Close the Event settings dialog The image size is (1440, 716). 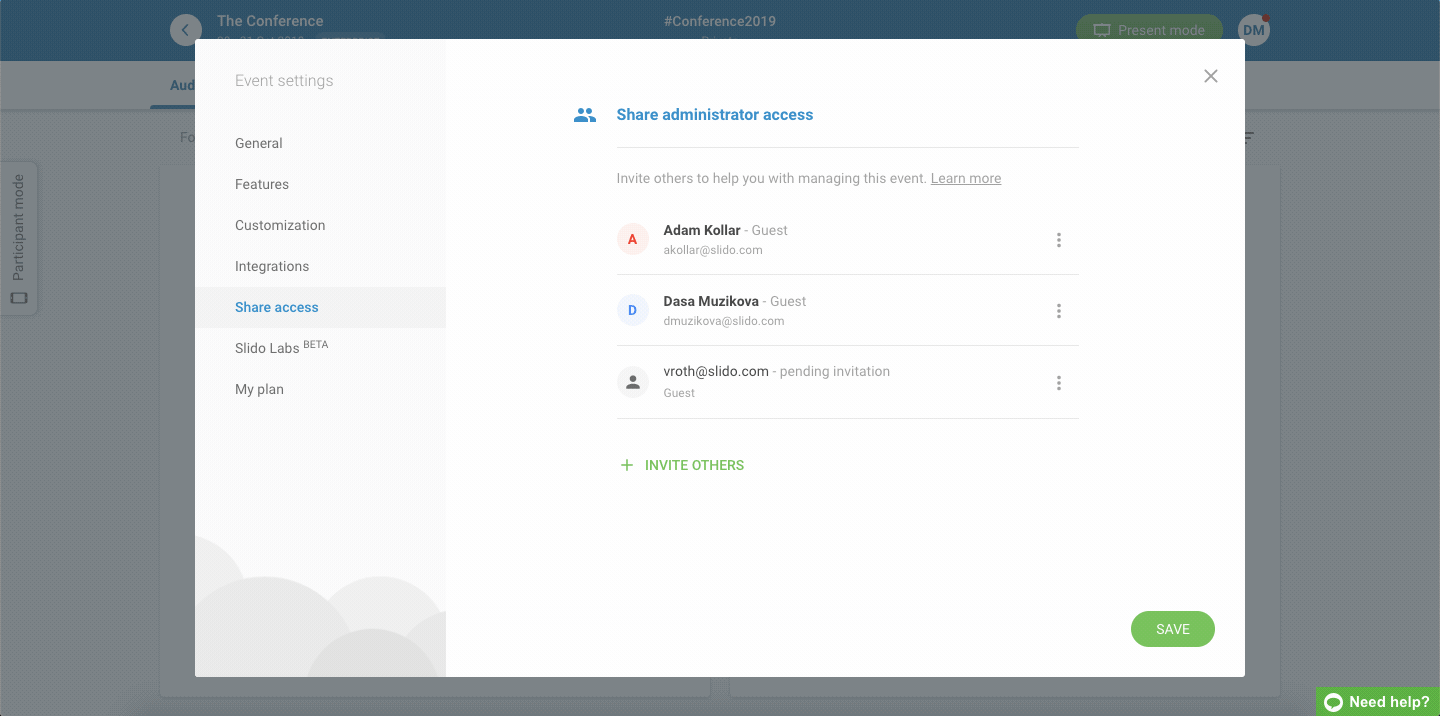[1211, 76]
